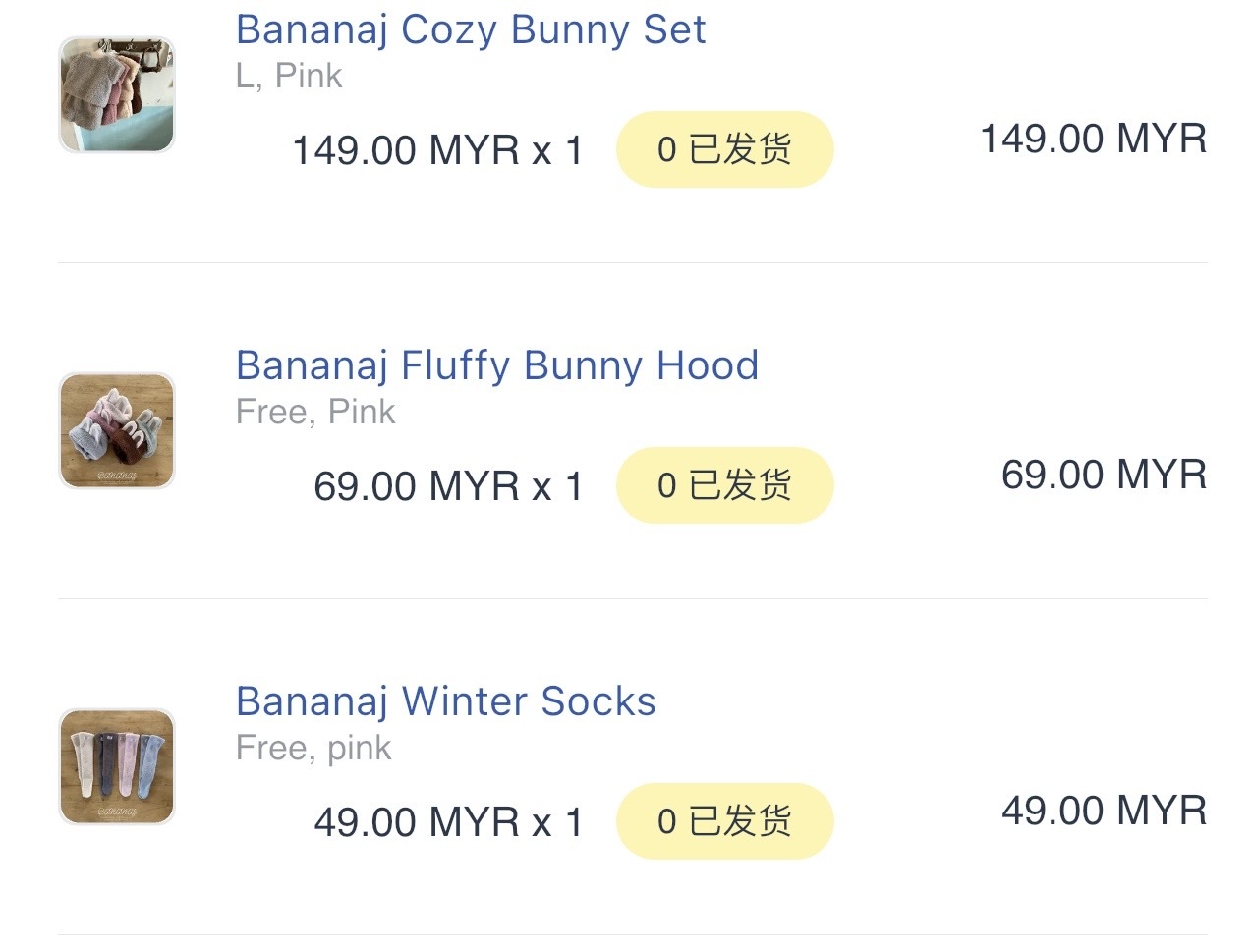
Task: Click 'Free, Pink' variant under Fluffy Bunny Hood
Action: point(315,412)
